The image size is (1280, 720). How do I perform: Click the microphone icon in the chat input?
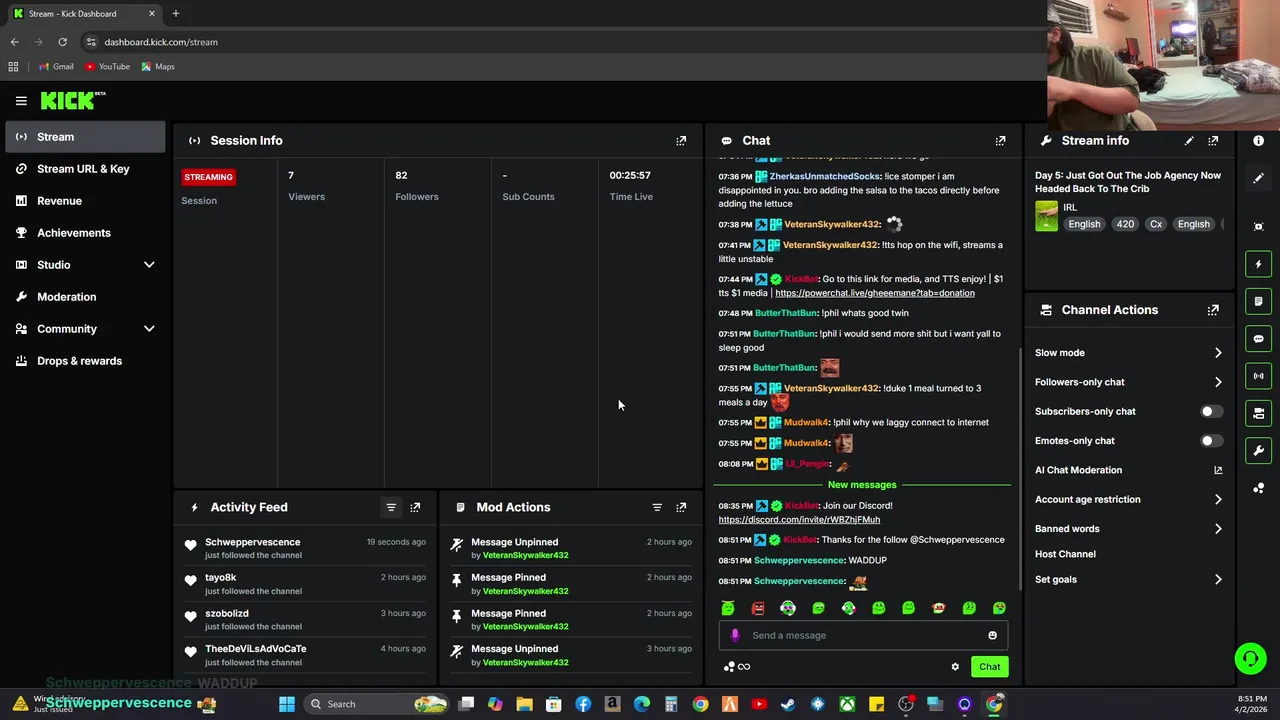(735, 635)
